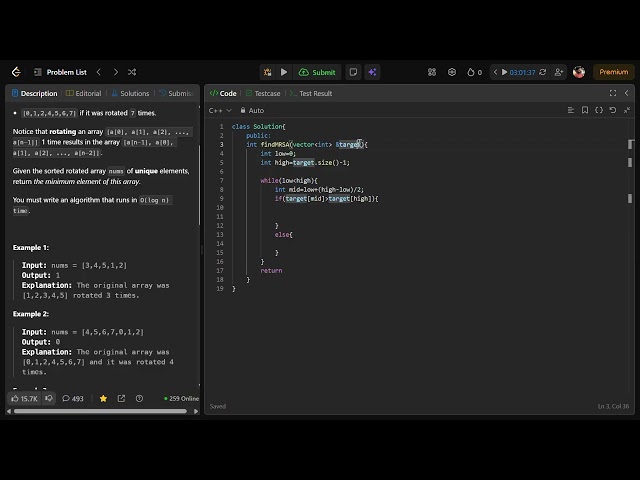Screen dimensions: 640x480
Task: Switch to the Submissions tab
Action: (176, 93)
